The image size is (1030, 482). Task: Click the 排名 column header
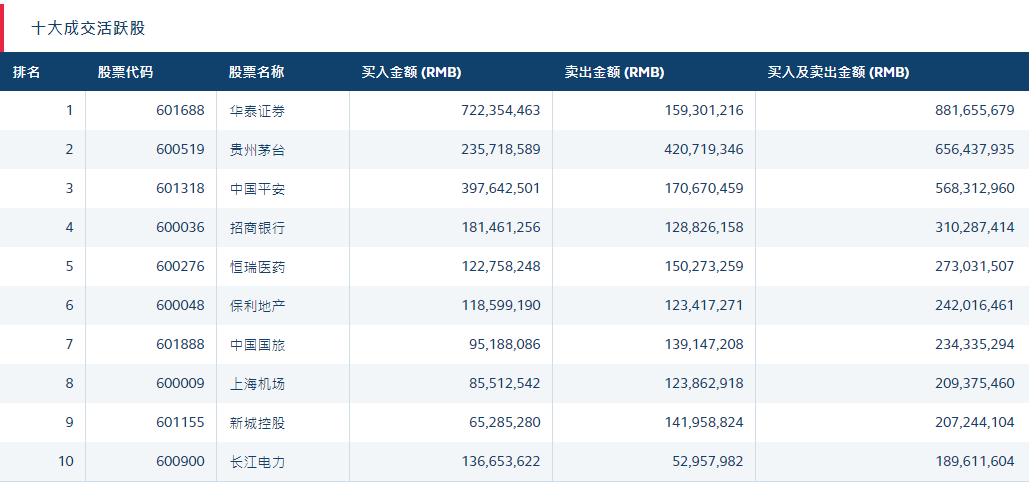click(26, 72)
